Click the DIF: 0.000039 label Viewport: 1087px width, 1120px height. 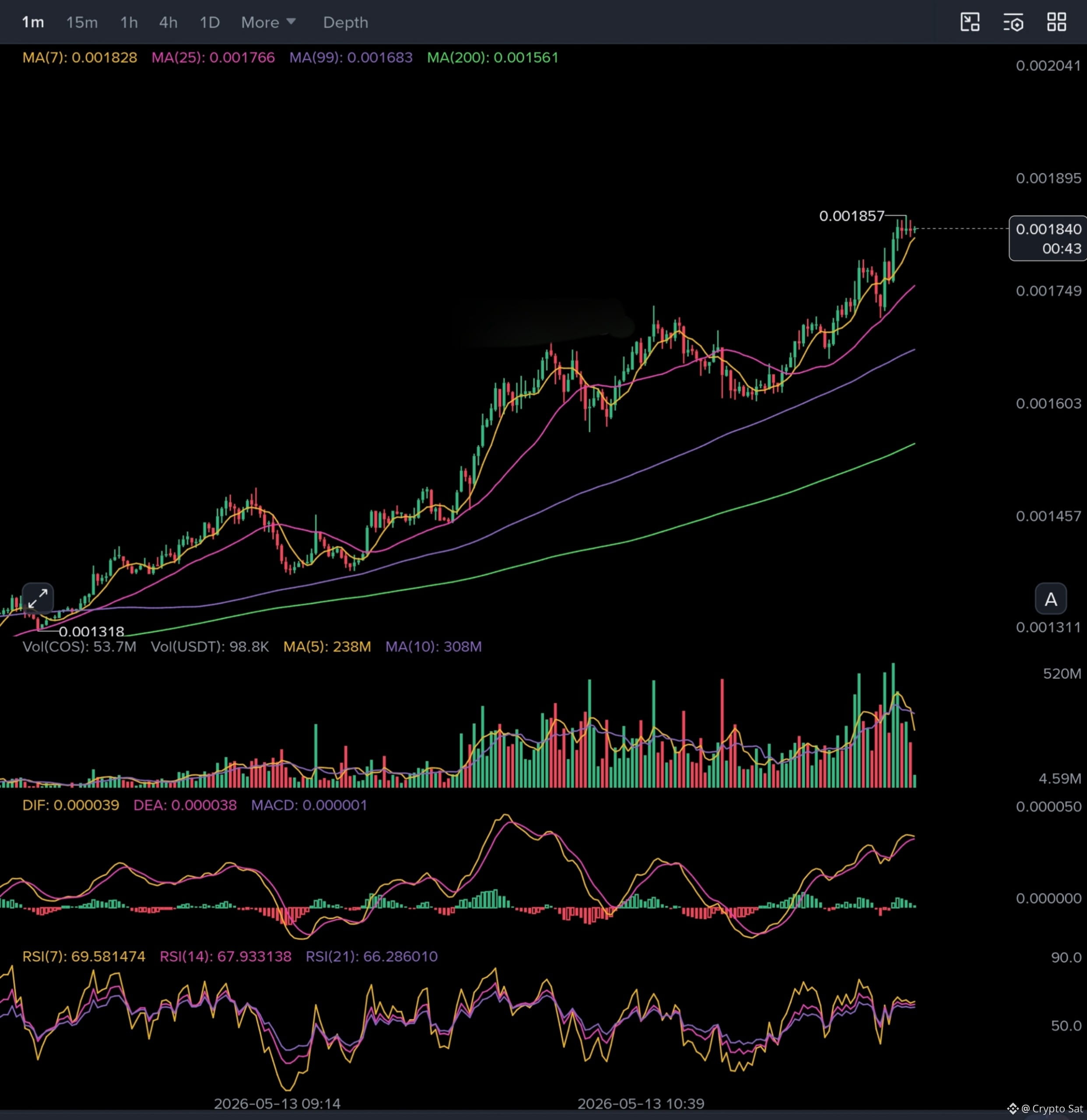70,805
